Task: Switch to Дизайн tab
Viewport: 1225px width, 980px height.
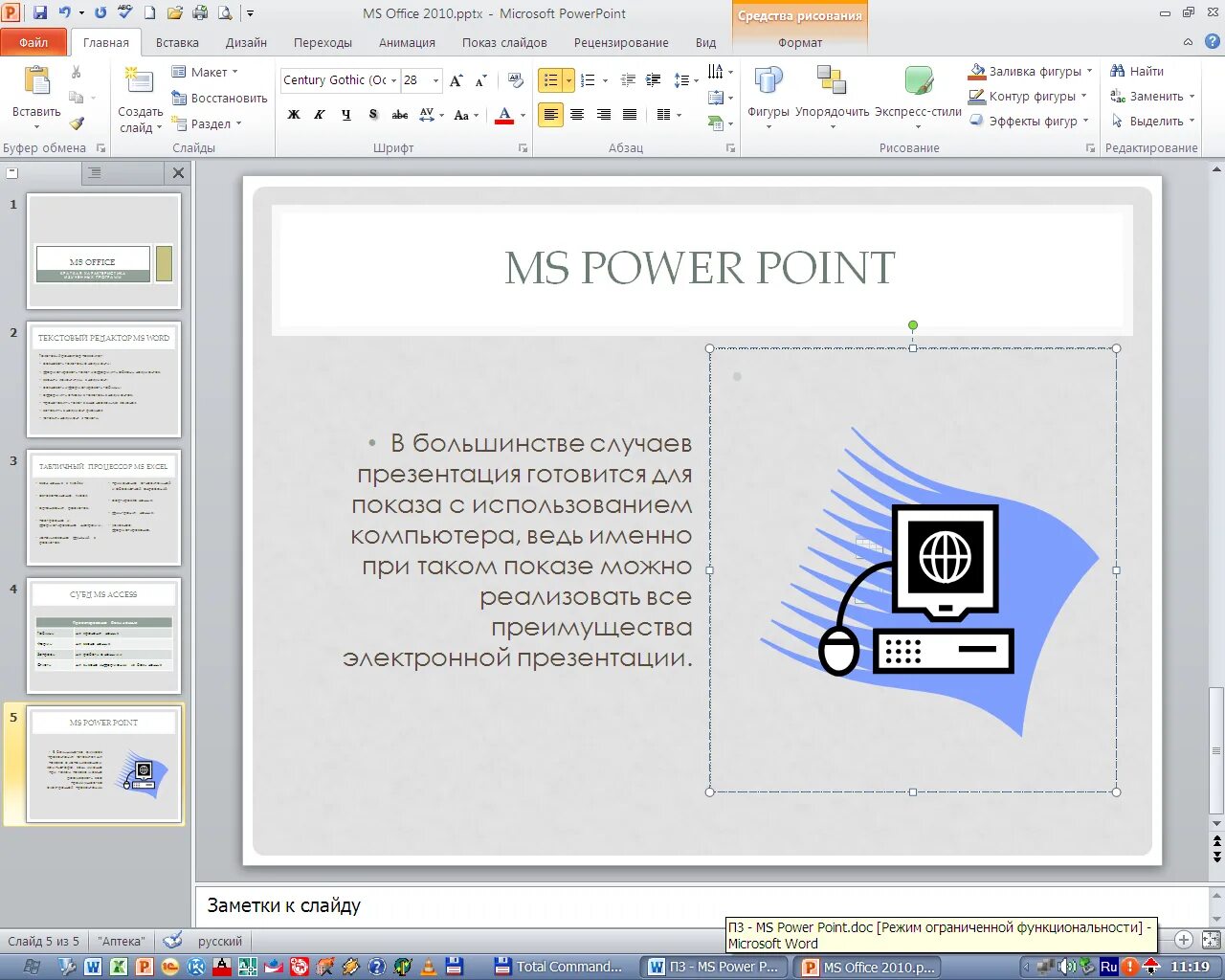Action: pyautogui.click(x=246, y=42)
